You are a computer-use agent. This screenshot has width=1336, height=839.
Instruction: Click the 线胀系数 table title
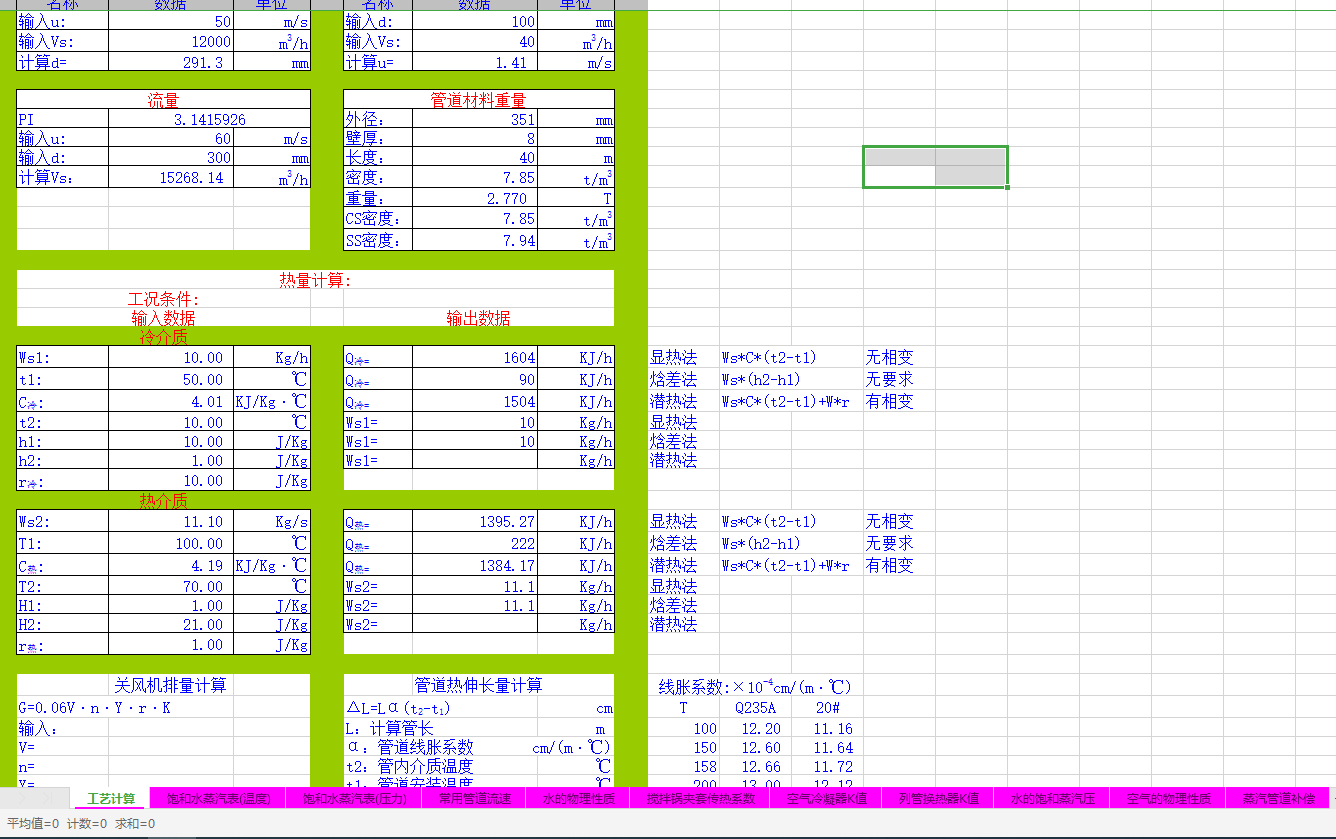tap(755, 687)
